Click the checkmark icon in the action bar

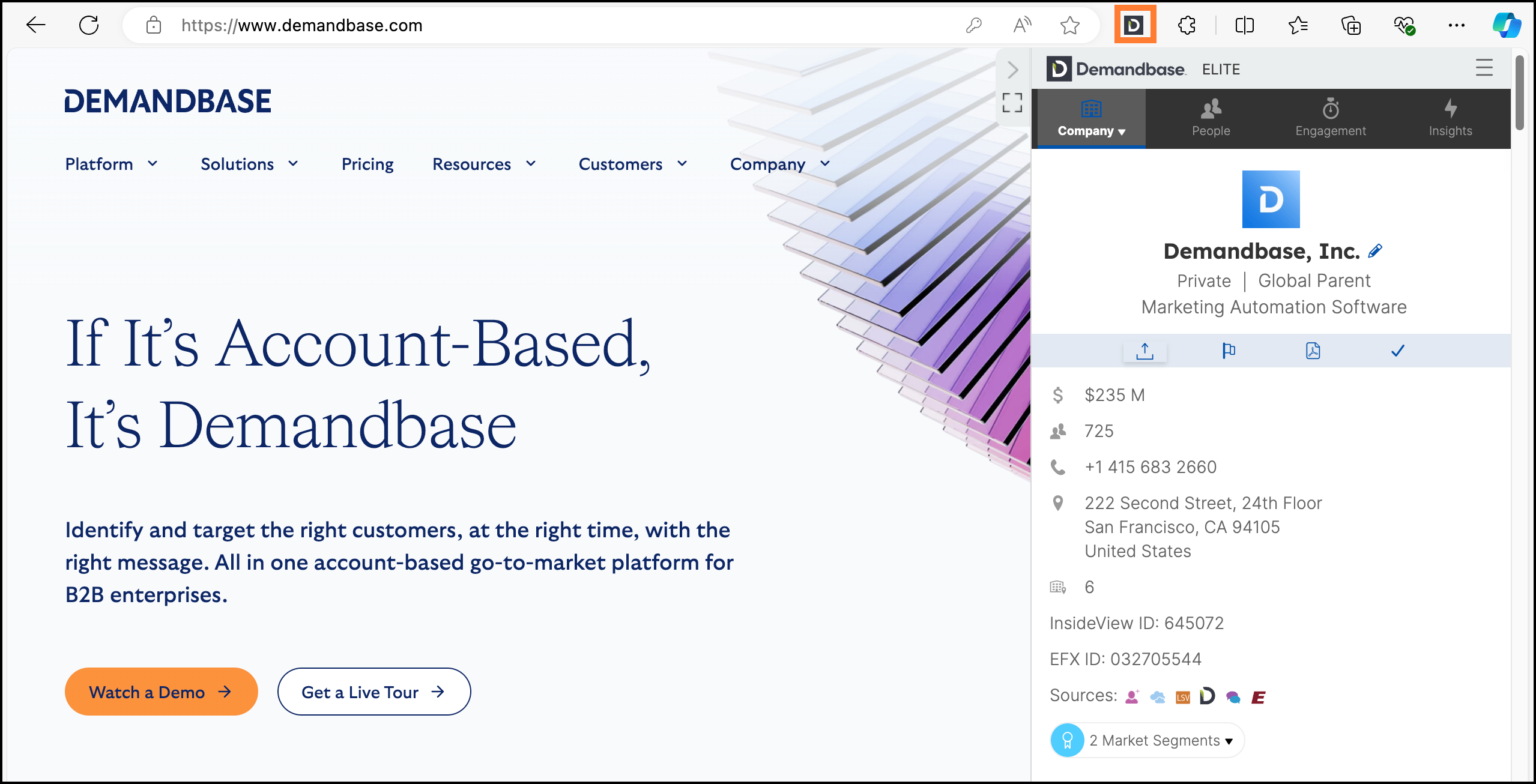point(1398,351)
